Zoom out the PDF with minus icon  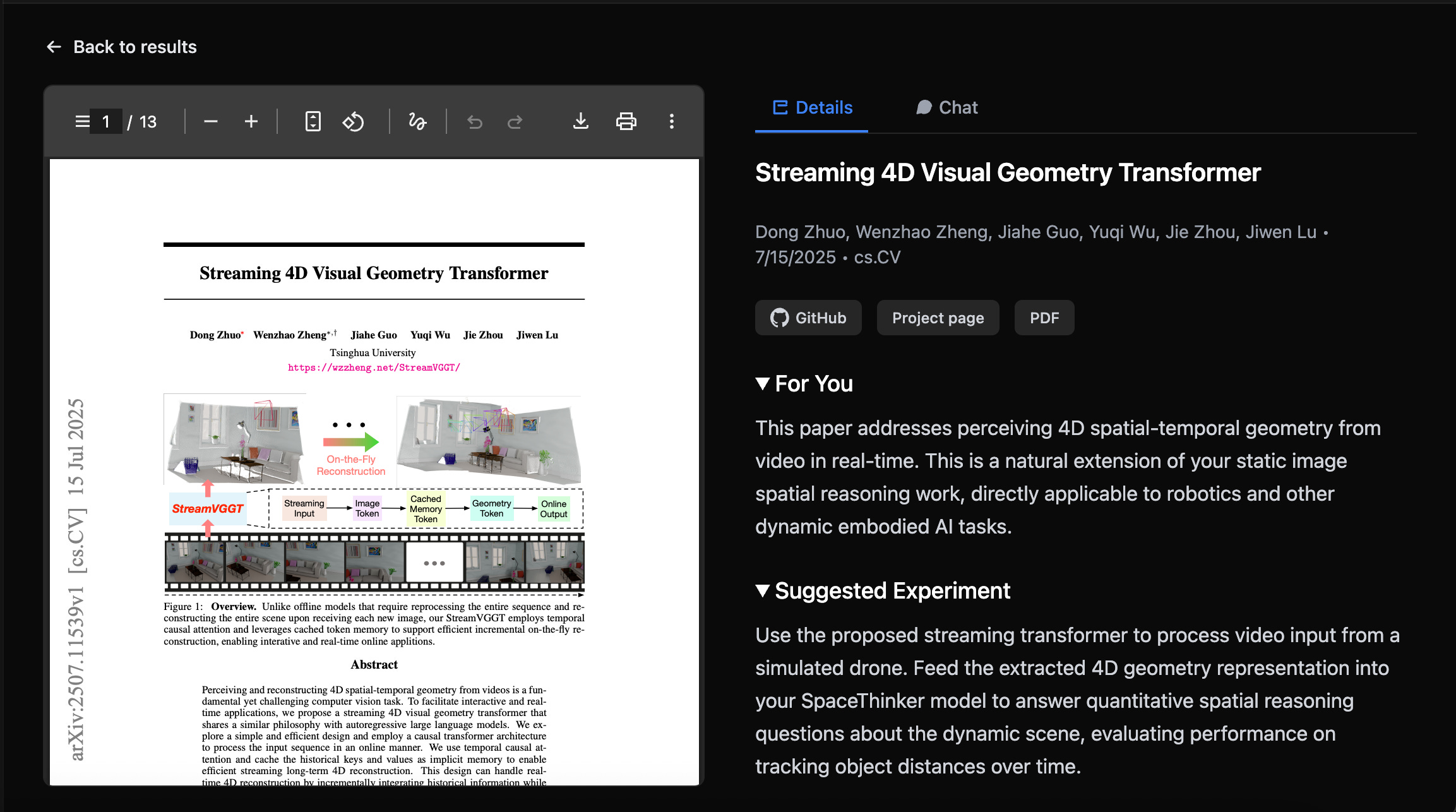(x=211, y=121)
